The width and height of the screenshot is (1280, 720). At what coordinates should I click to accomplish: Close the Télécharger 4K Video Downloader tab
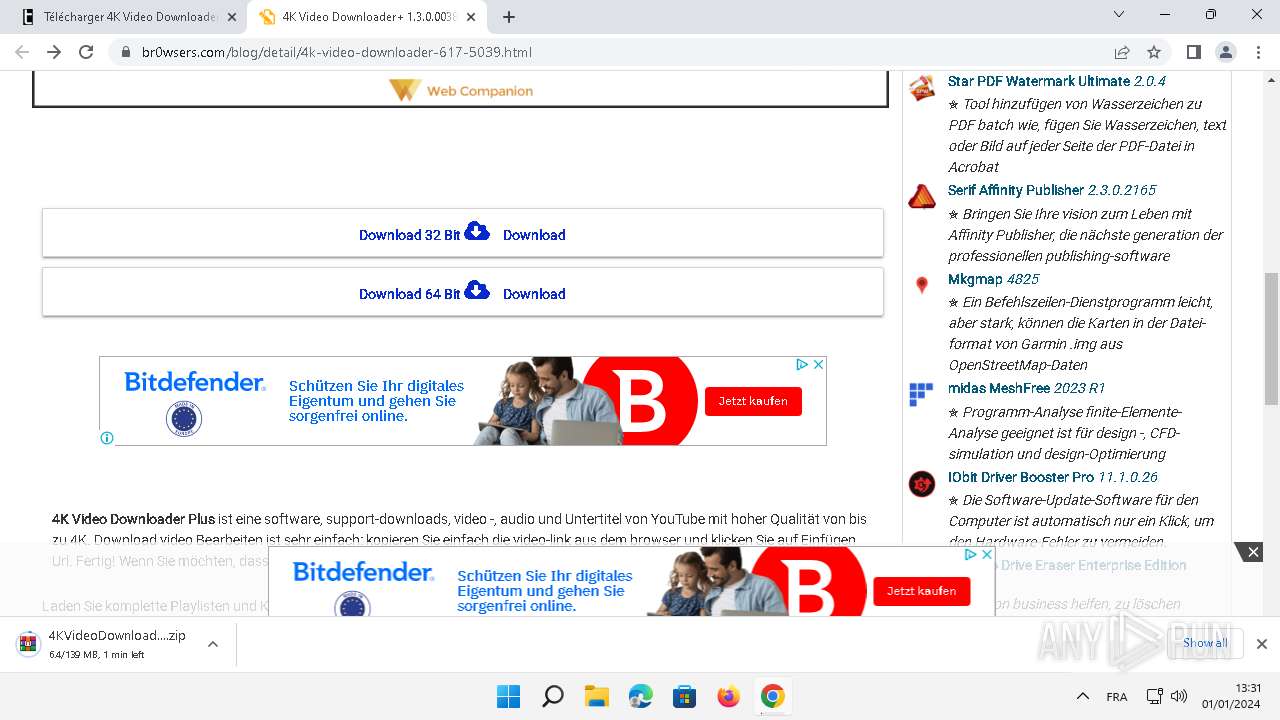[x=231, y=17]
